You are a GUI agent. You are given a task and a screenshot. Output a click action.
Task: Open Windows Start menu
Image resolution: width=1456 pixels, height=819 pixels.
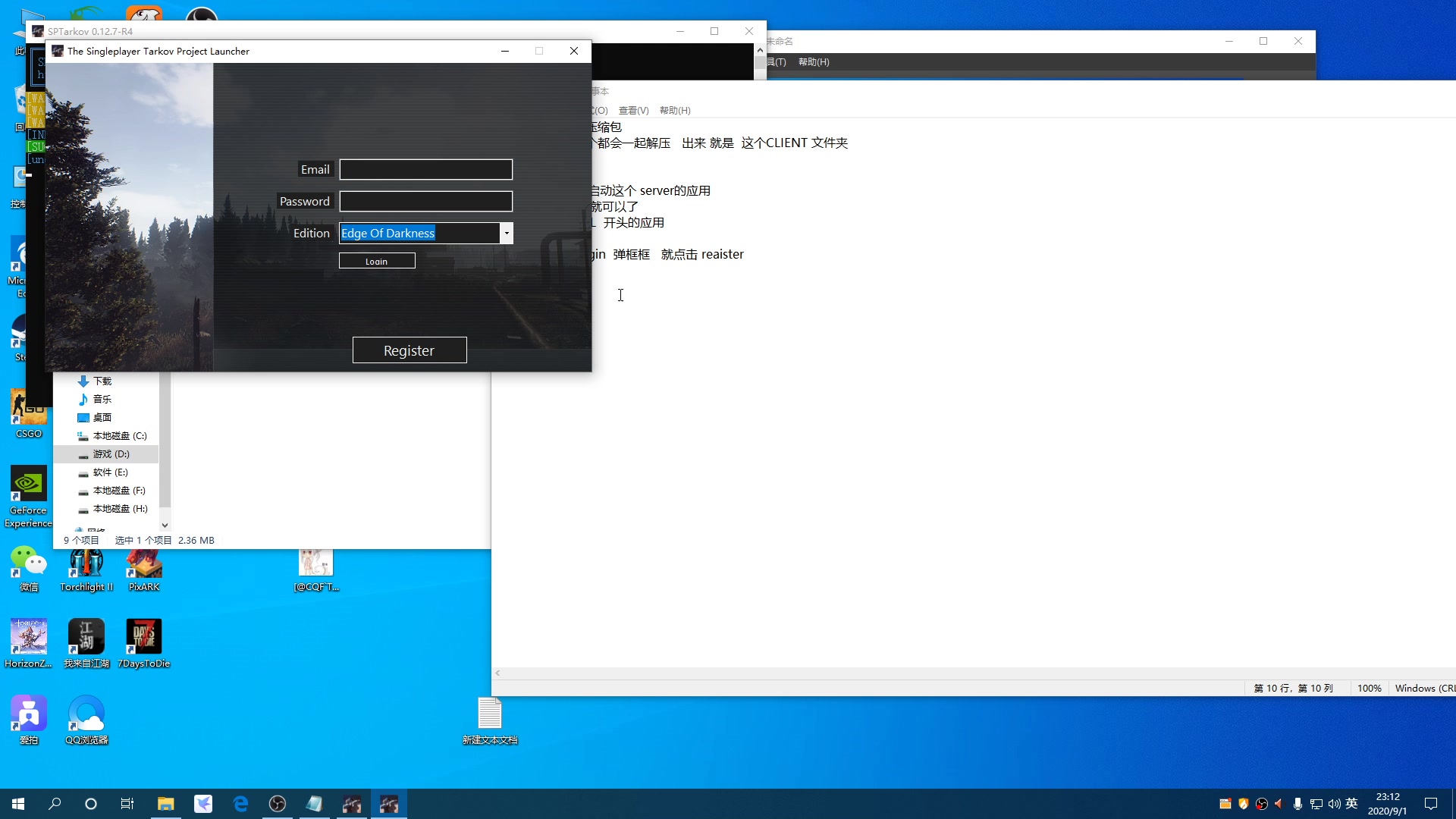[18, 804]
